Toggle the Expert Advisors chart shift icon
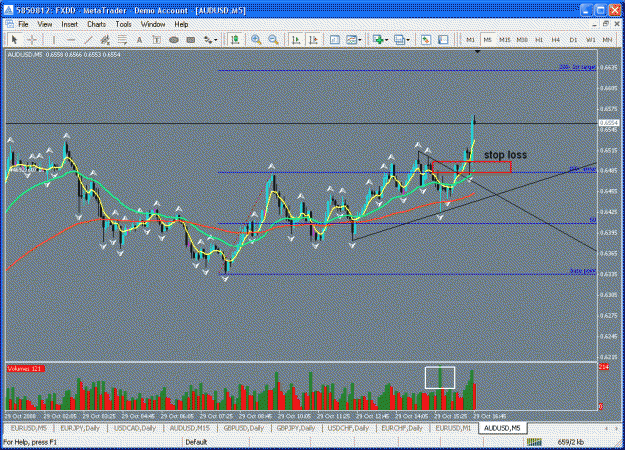This screenshot has width=625, height=450. (x=235, y=39)
